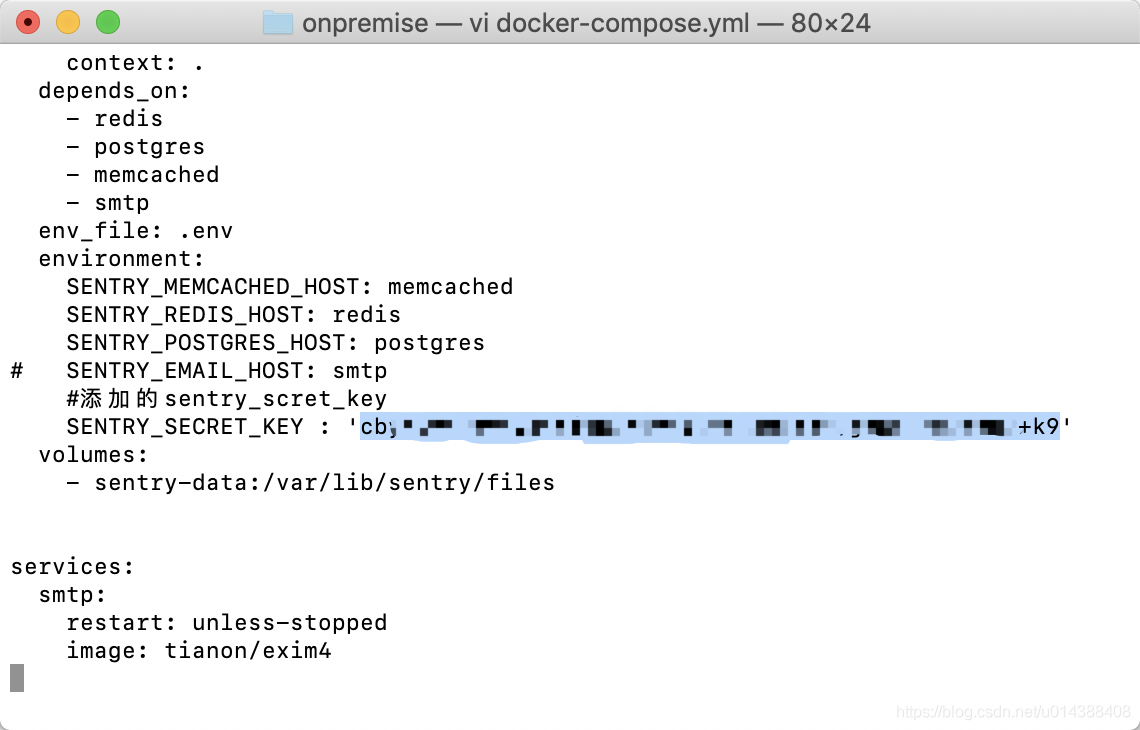Click 'restart: unless-stopped' line
Screen dimensions: 1140x730
(227, 623)
